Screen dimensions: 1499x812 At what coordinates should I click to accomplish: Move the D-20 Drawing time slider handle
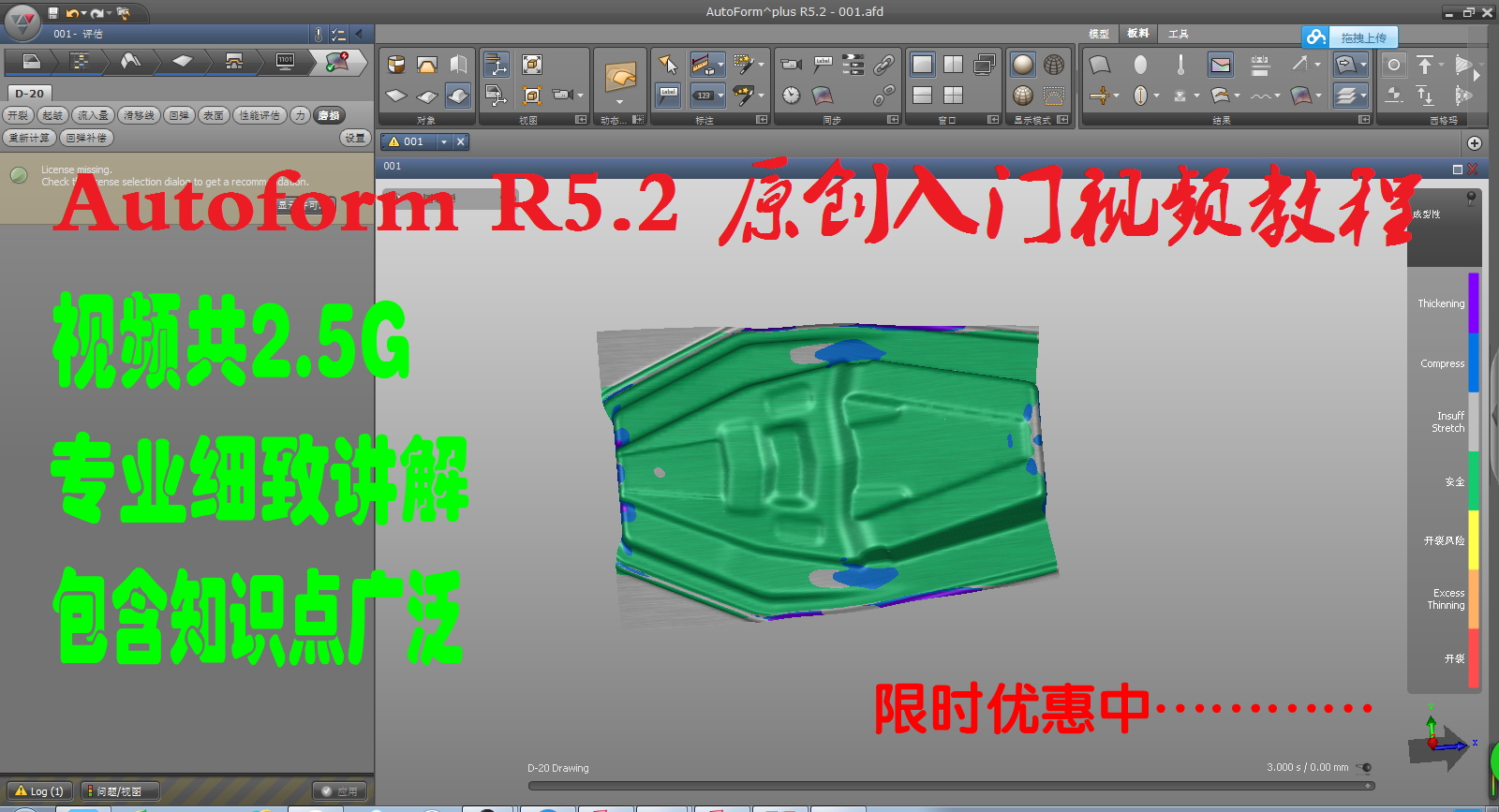pyautogui.click(x=1369, y=786)
